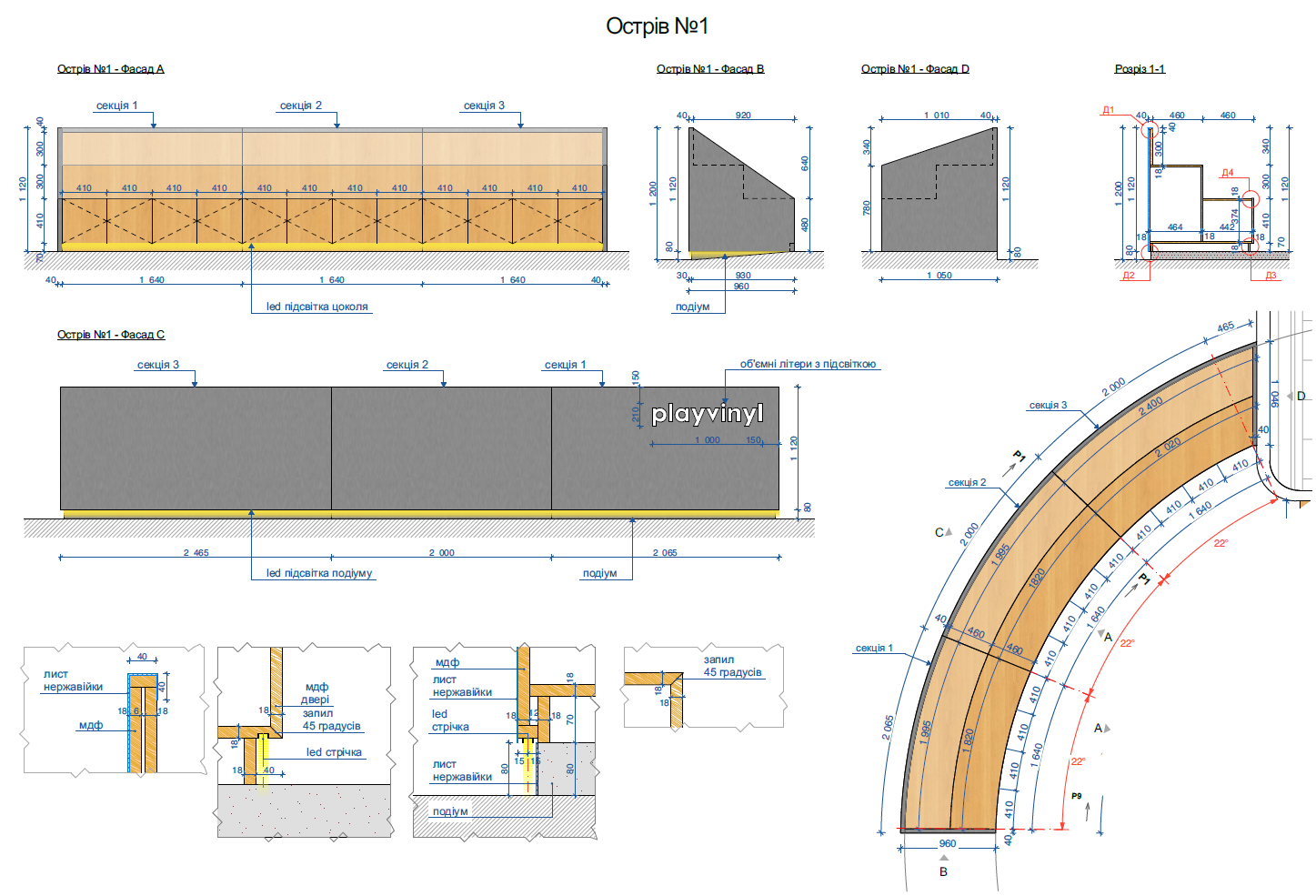Select "секція 3" label in Фасад A
This screenshot has height=896, width=1316.
pos(484,106)
